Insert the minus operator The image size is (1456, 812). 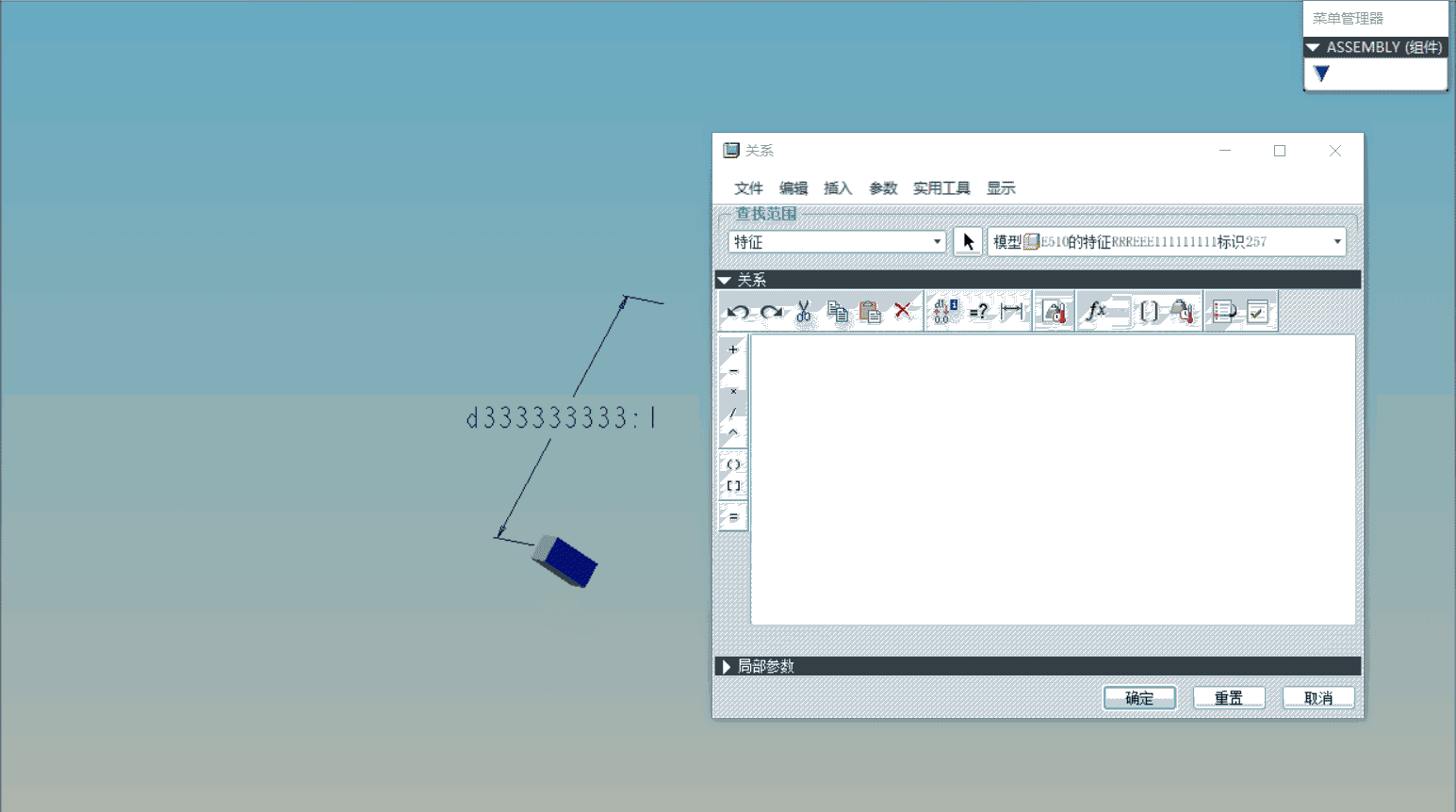(x=733, y=371)
